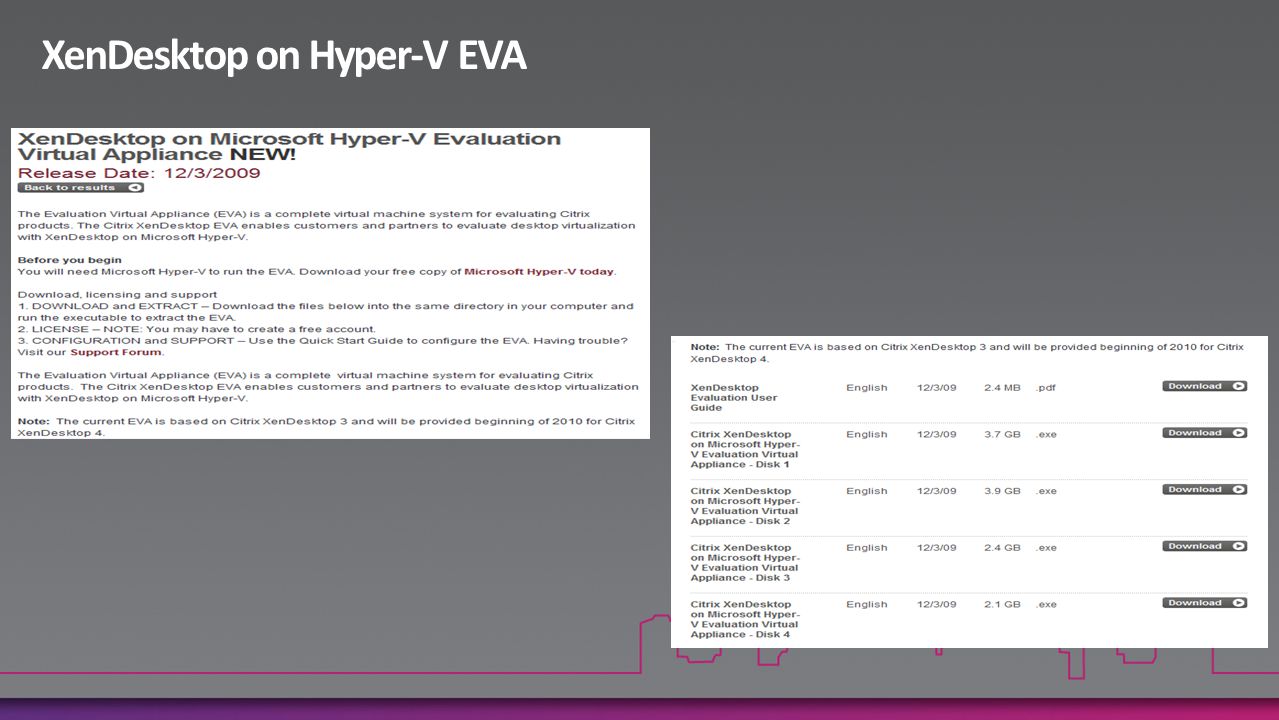Click the Back to results button
Image resolution: width=1279 pixels, height=720 pixels.
tap(81, 188)
